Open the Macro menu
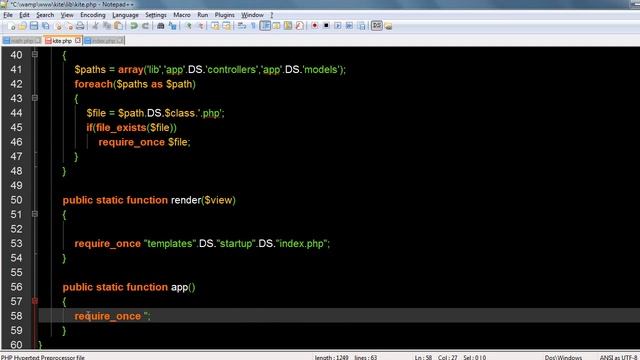640x360 pixels. click(182, 15)
